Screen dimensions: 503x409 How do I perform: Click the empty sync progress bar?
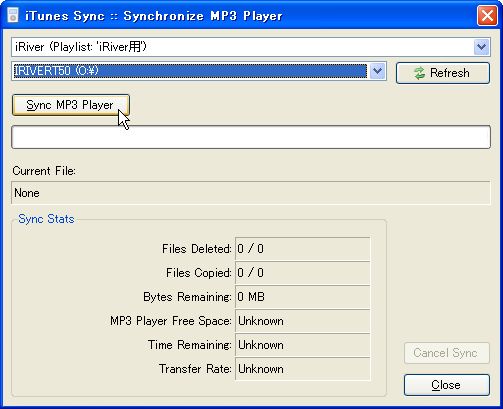pyautogui.click(x=251, y=137)
